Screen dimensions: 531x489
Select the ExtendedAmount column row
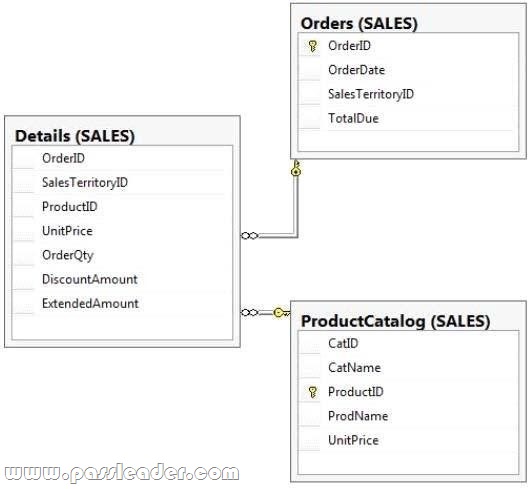click(122, 303)
